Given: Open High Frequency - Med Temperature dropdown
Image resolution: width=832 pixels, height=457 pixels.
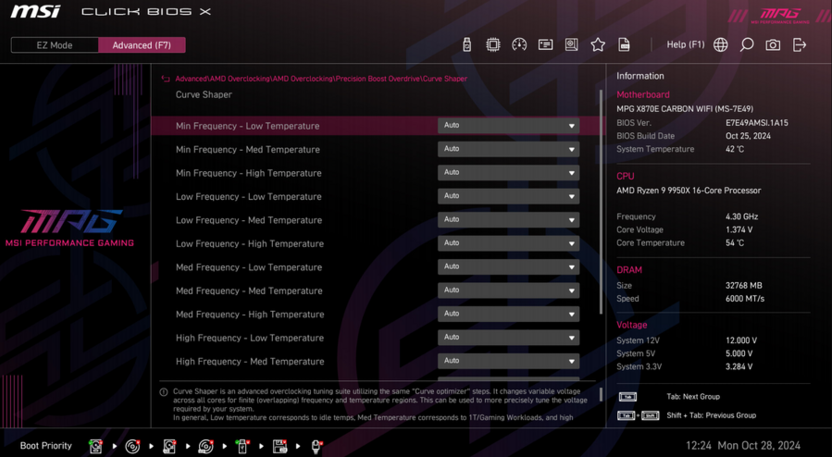Looking at the screenshot, I should pos(508,361).
